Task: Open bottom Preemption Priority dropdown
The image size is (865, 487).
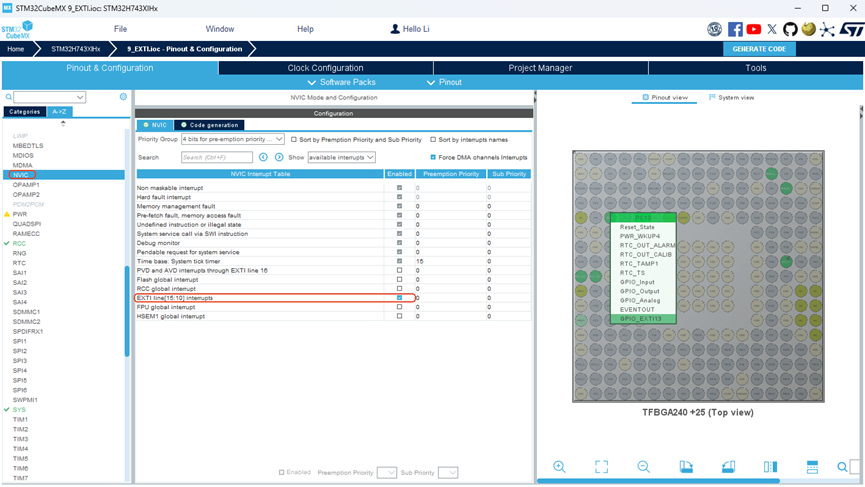Action: [387, 473]
